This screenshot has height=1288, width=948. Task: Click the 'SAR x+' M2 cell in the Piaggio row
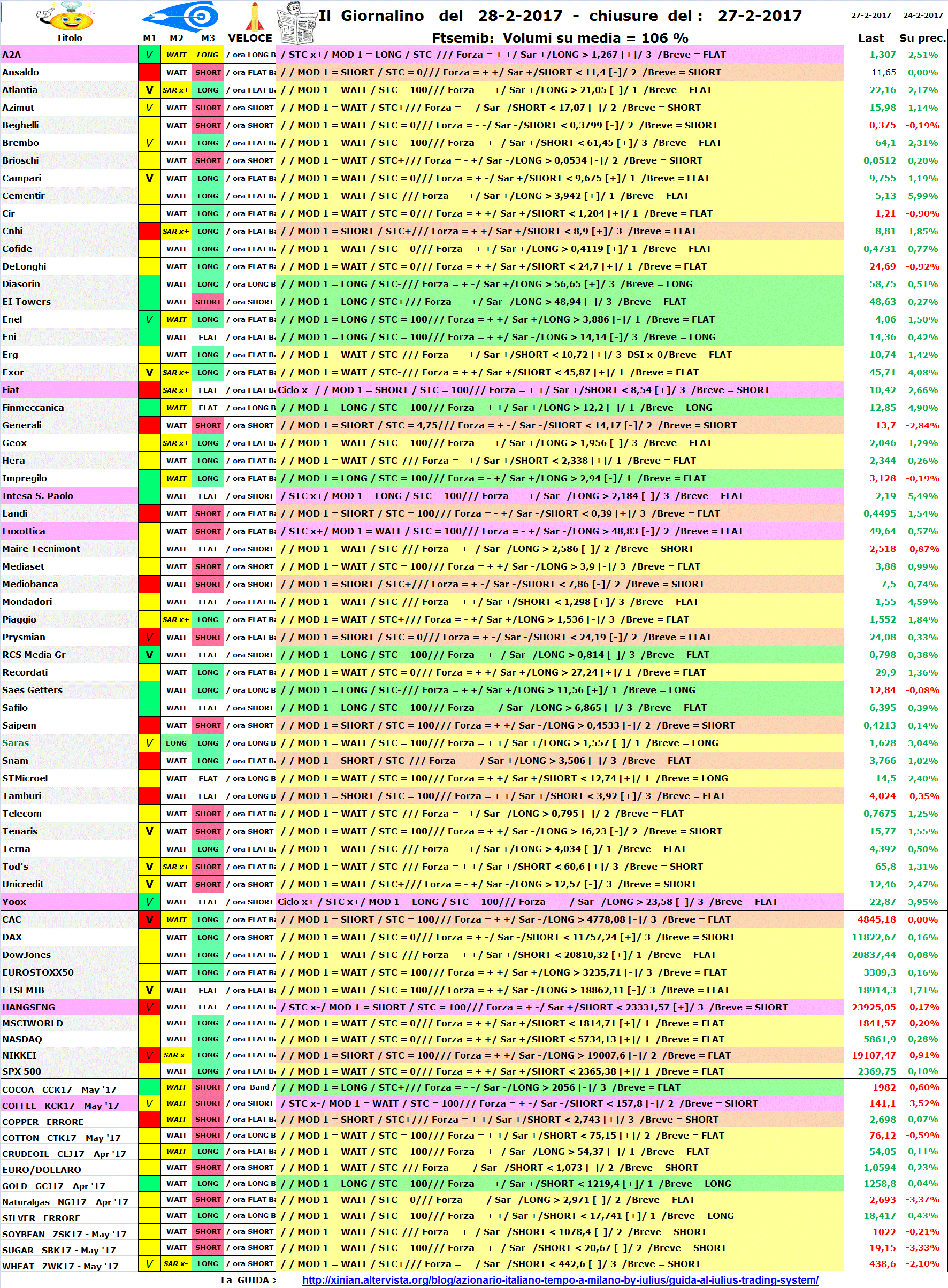(175, 619)
